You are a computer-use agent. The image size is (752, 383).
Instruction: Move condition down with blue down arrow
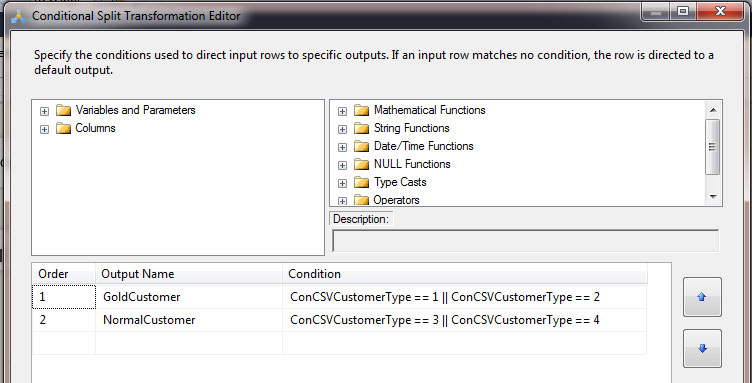[x=702, y=348]
